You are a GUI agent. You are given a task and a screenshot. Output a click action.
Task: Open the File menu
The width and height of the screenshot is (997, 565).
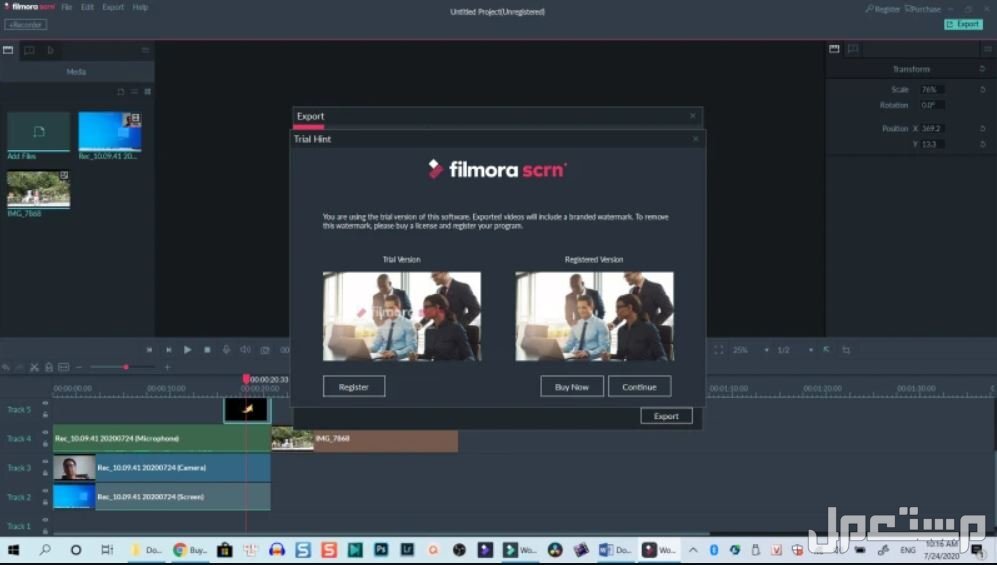coord(67,7)
